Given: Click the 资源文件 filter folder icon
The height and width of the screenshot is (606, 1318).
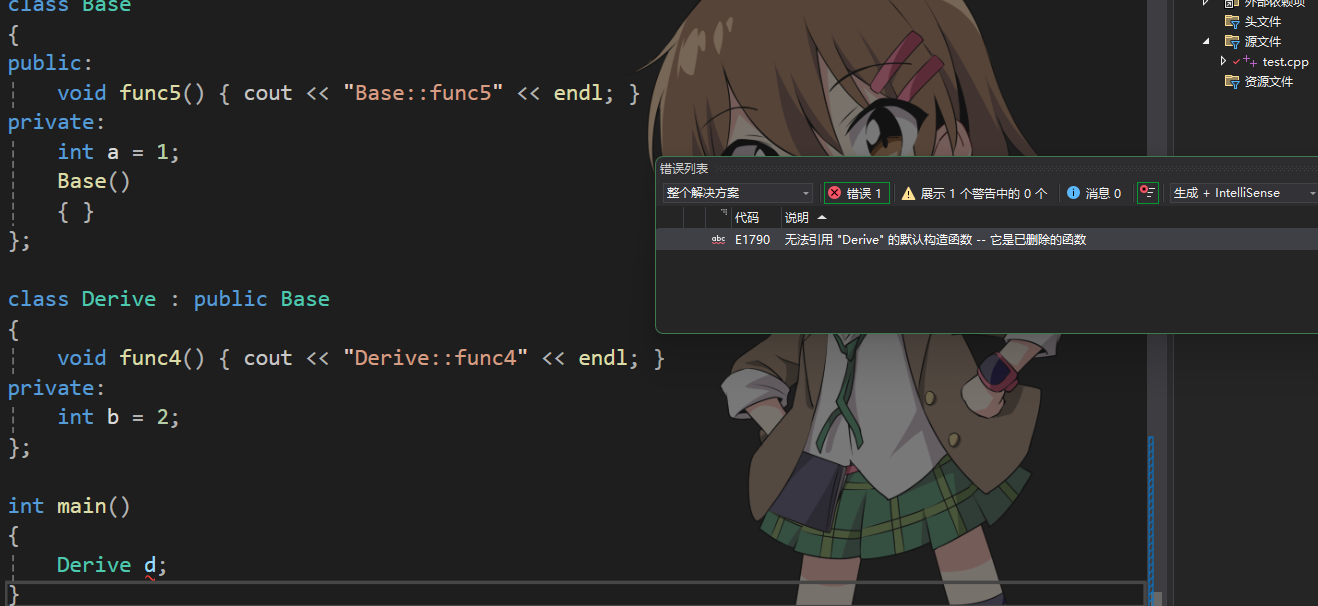Looking at the screenshot, I should (1232, 82).
